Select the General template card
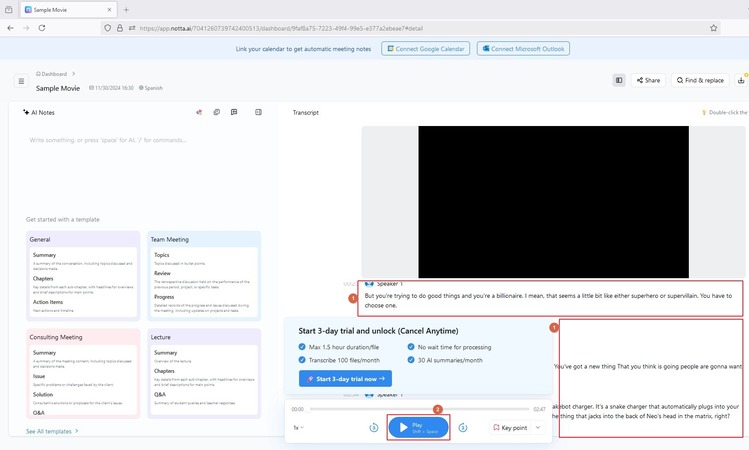Image resolution: width=749 pixels, height=450 pixels. click(83, 276)
